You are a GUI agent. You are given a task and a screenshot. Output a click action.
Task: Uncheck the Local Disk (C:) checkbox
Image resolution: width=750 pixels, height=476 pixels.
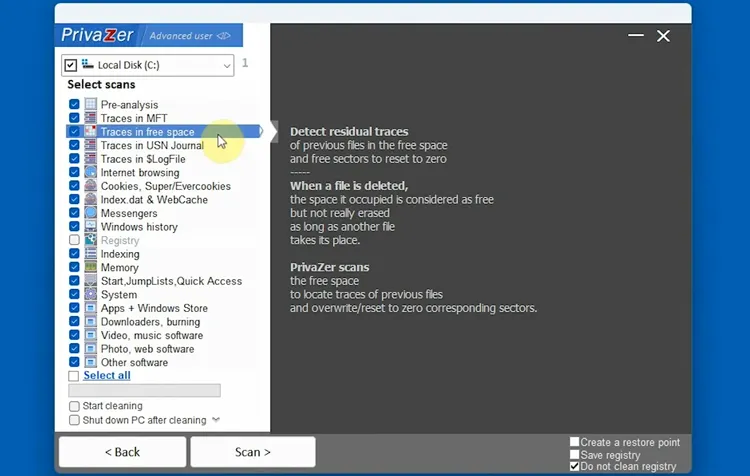70,65
